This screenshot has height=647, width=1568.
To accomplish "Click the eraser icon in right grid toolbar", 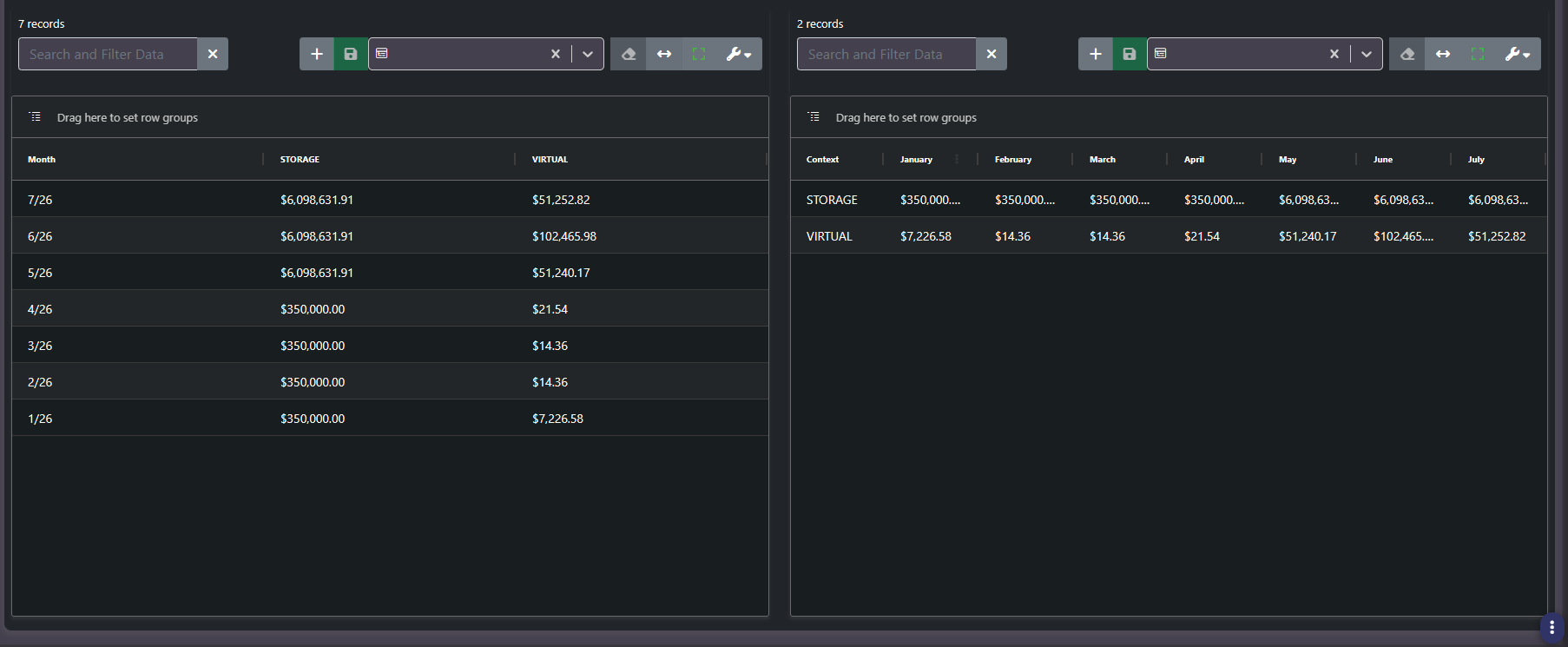I will pyautogui.click(x=1407, y=54).
